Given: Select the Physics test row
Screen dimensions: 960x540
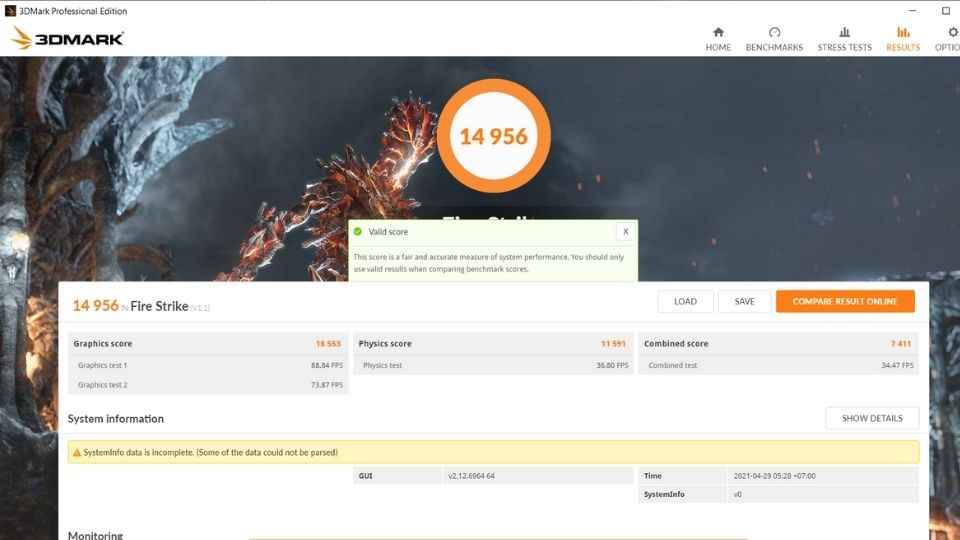Looking at the screenshot, I should coord(493,365).
